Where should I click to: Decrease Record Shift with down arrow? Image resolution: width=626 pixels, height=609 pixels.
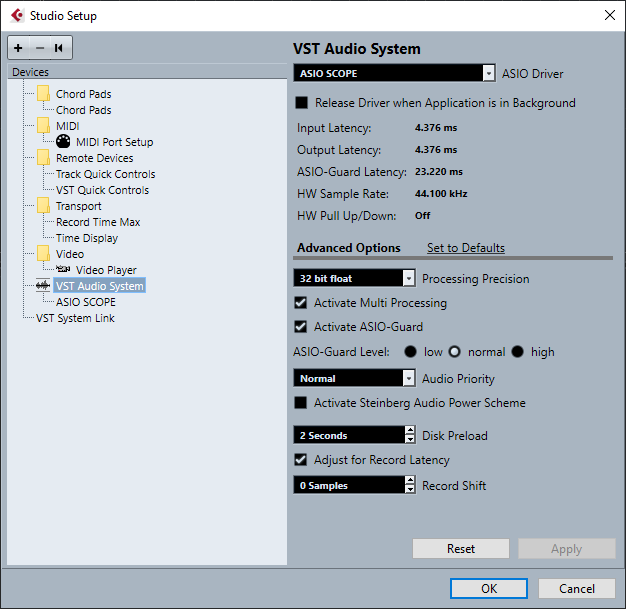point(410,489)
